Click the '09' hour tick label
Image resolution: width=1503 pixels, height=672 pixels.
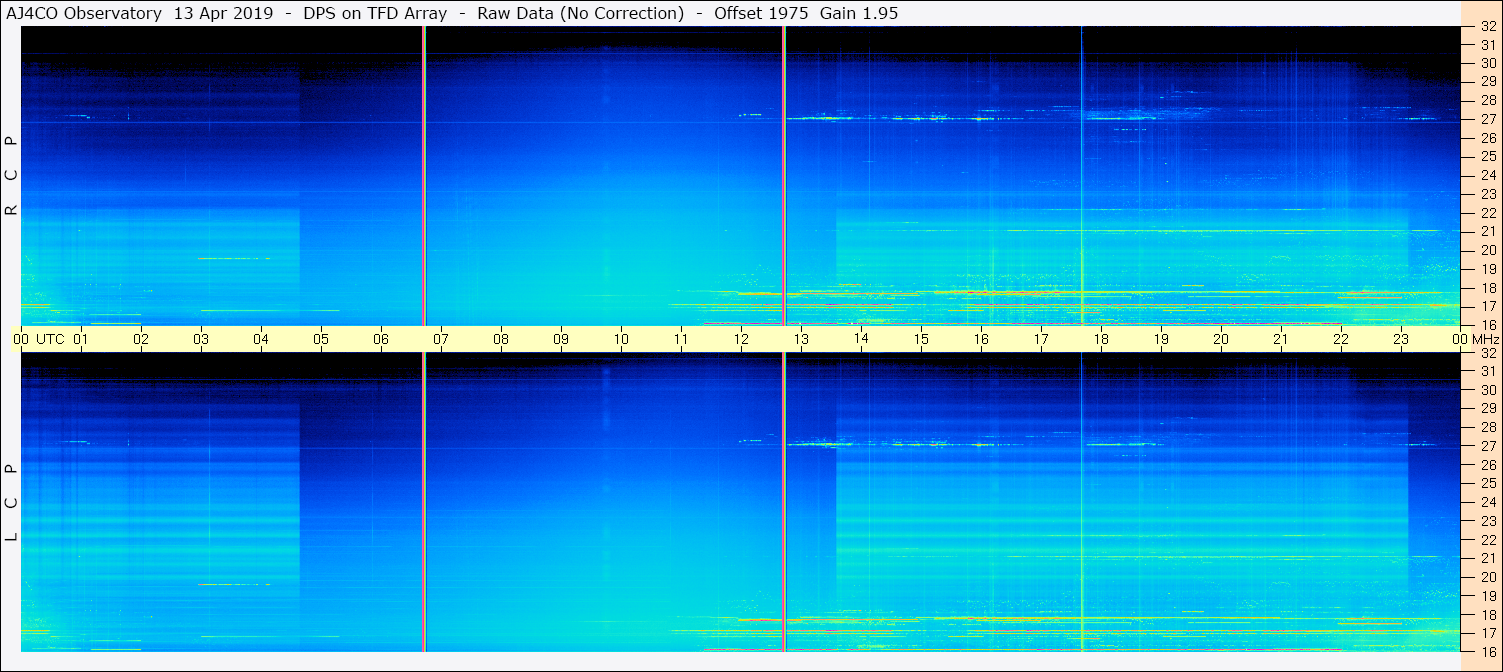pyautogui.click(x=561, y=339)
